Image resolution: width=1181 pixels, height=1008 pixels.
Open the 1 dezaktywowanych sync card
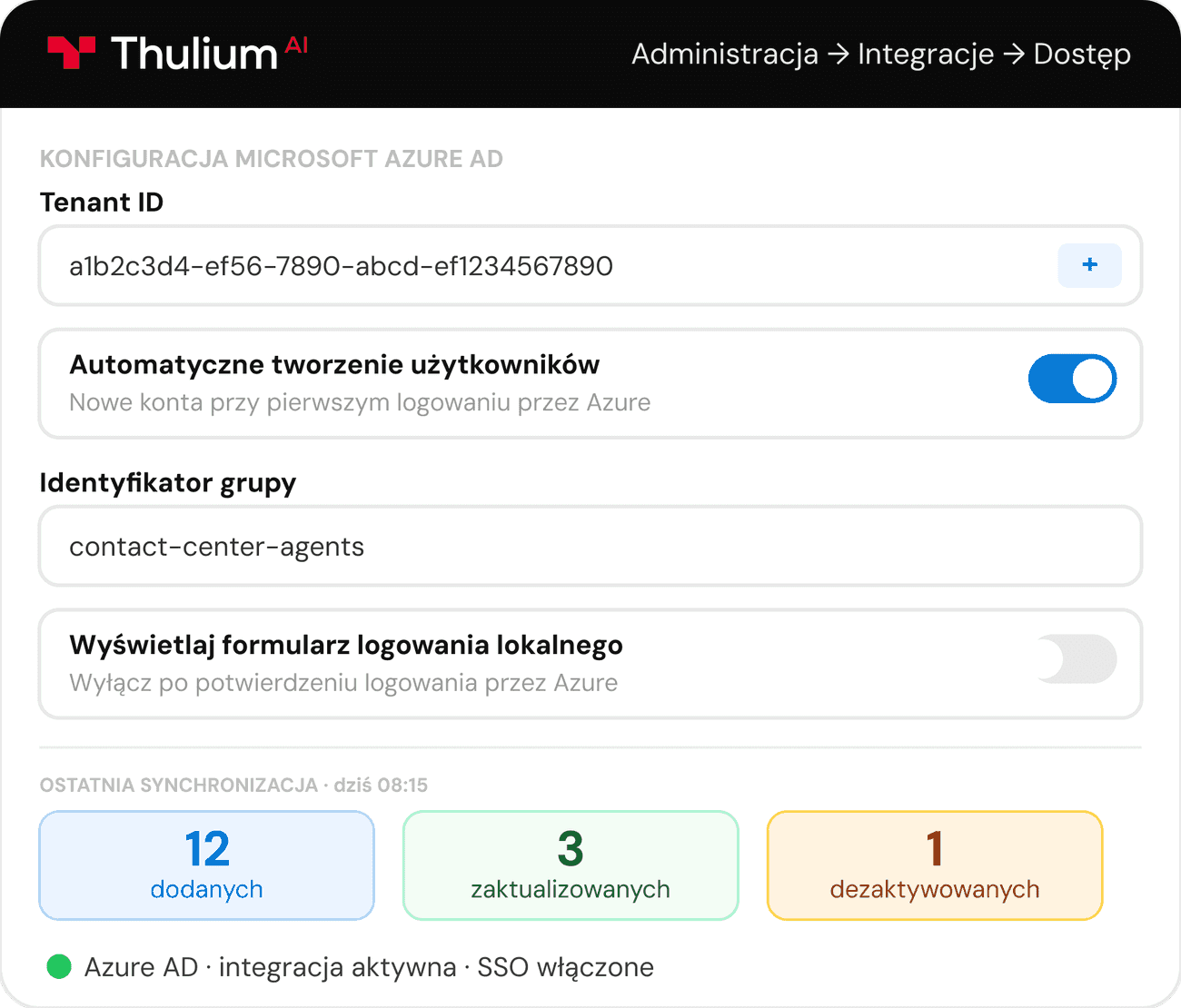coord(935,865)
